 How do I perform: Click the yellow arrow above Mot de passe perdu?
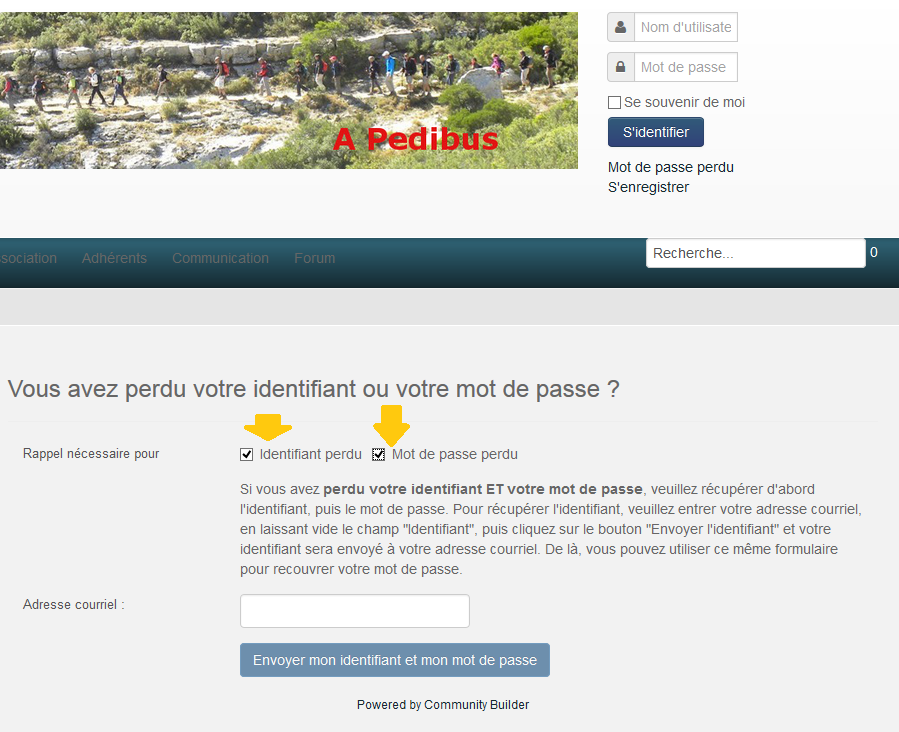click(392, 425)
